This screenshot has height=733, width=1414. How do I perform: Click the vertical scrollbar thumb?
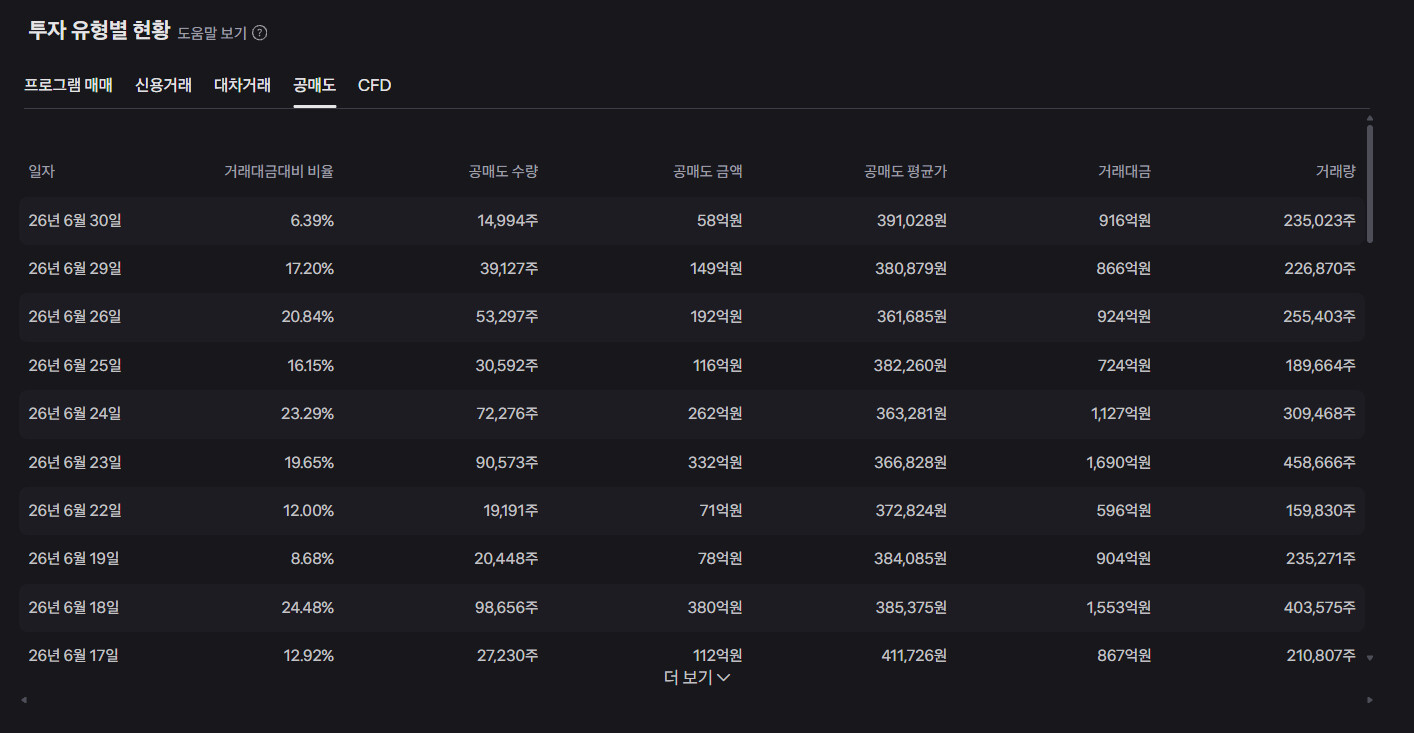(x=1369, y=184)
